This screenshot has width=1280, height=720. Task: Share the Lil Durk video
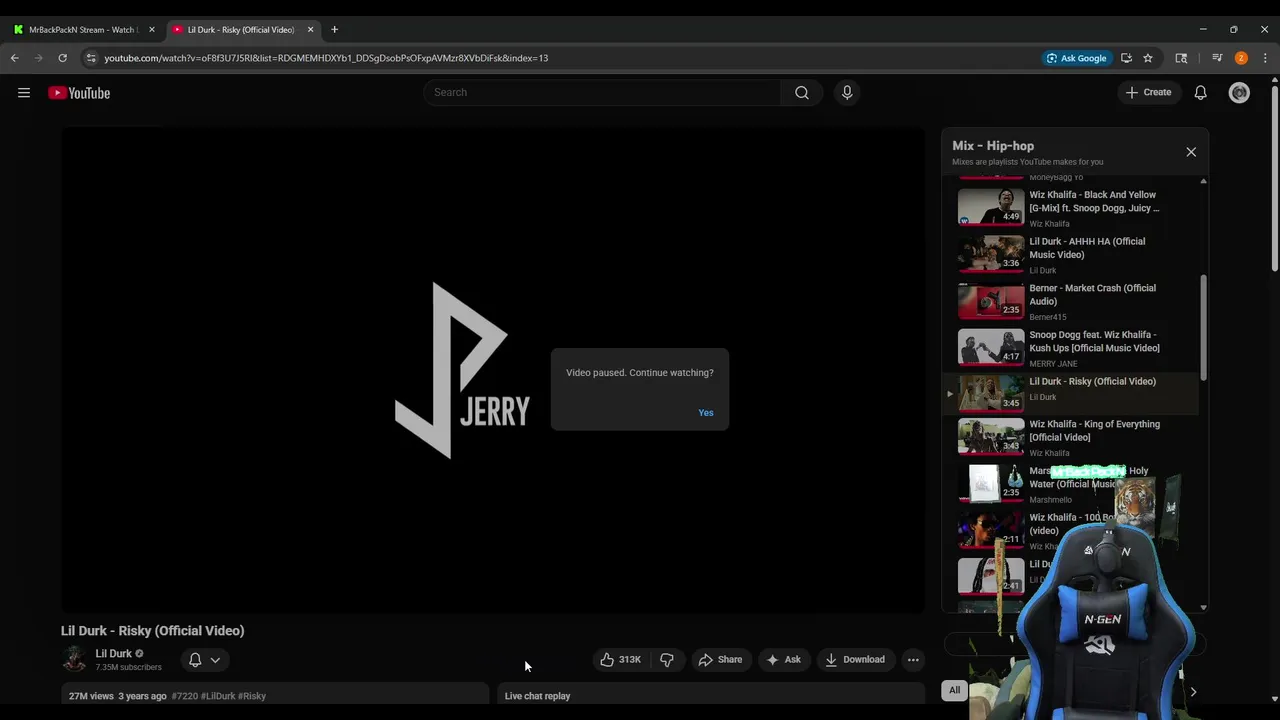tap(720, 660)
